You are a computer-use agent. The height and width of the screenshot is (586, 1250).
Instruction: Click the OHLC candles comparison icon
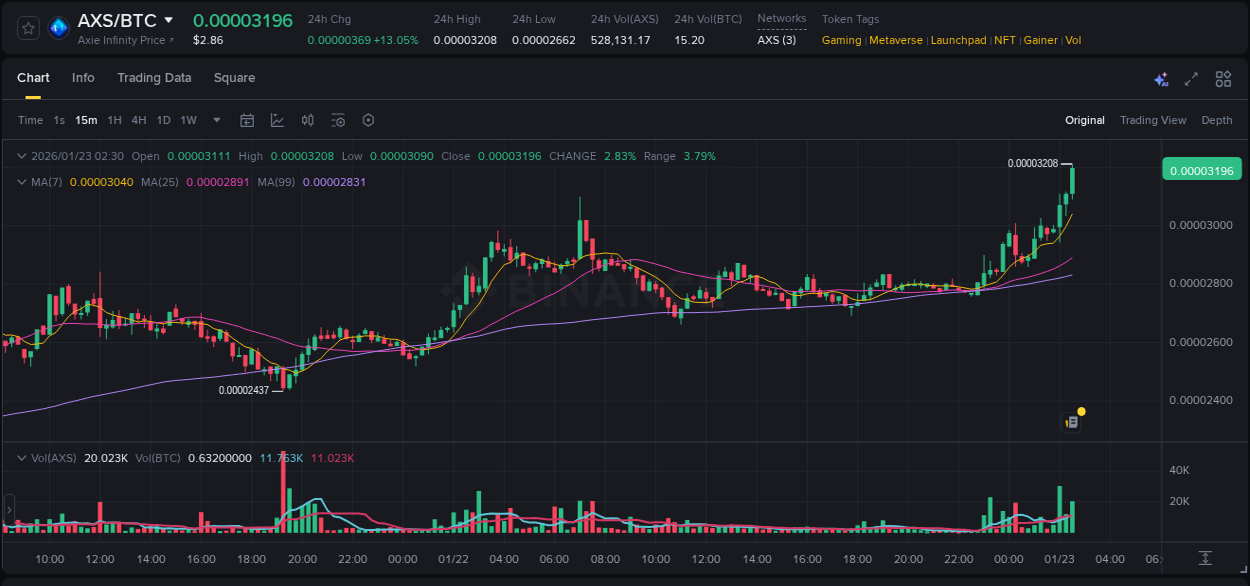[x=307, y=120]
